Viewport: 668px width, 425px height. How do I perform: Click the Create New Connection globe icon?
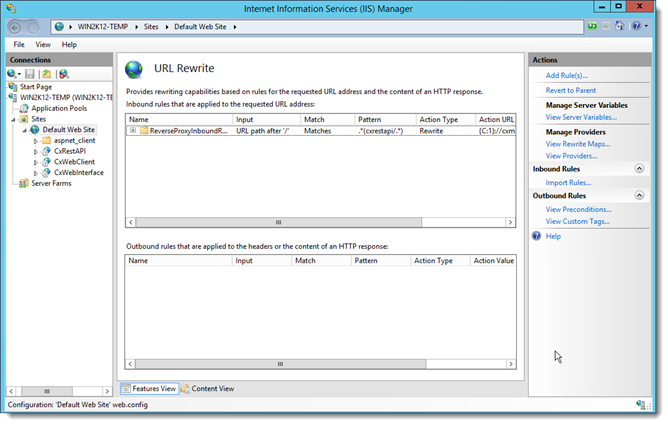pos(12,74)
